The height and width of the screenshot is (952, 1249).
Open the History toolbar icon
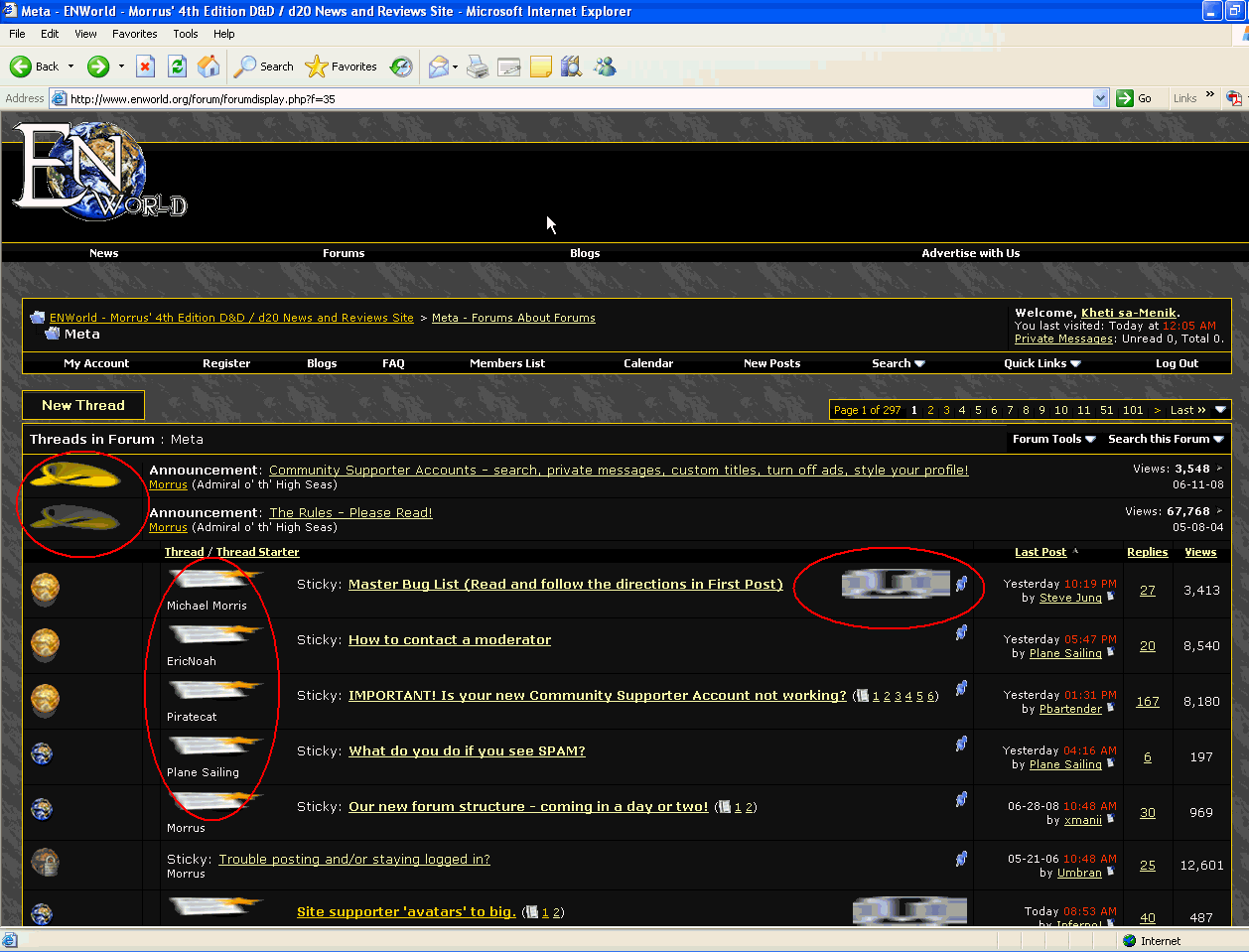click(401, 67)
